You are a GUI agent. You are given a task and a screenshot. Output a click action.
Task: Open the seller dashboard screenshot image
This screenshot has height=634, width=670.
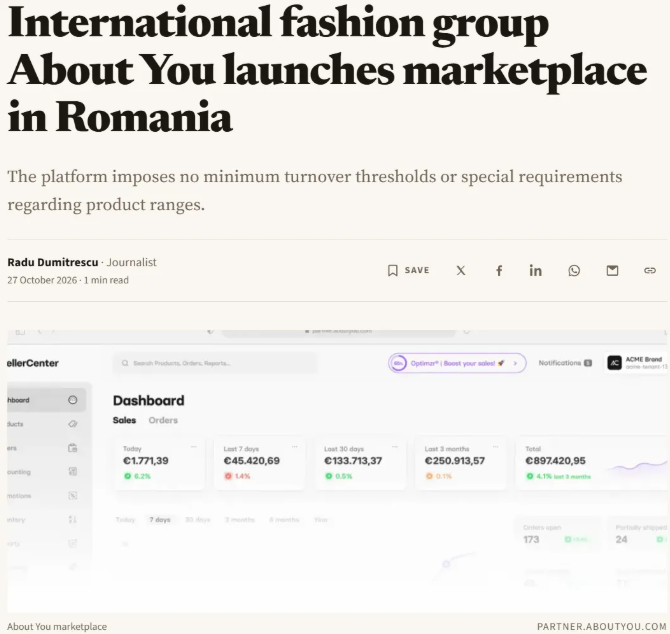click(337, 472)
